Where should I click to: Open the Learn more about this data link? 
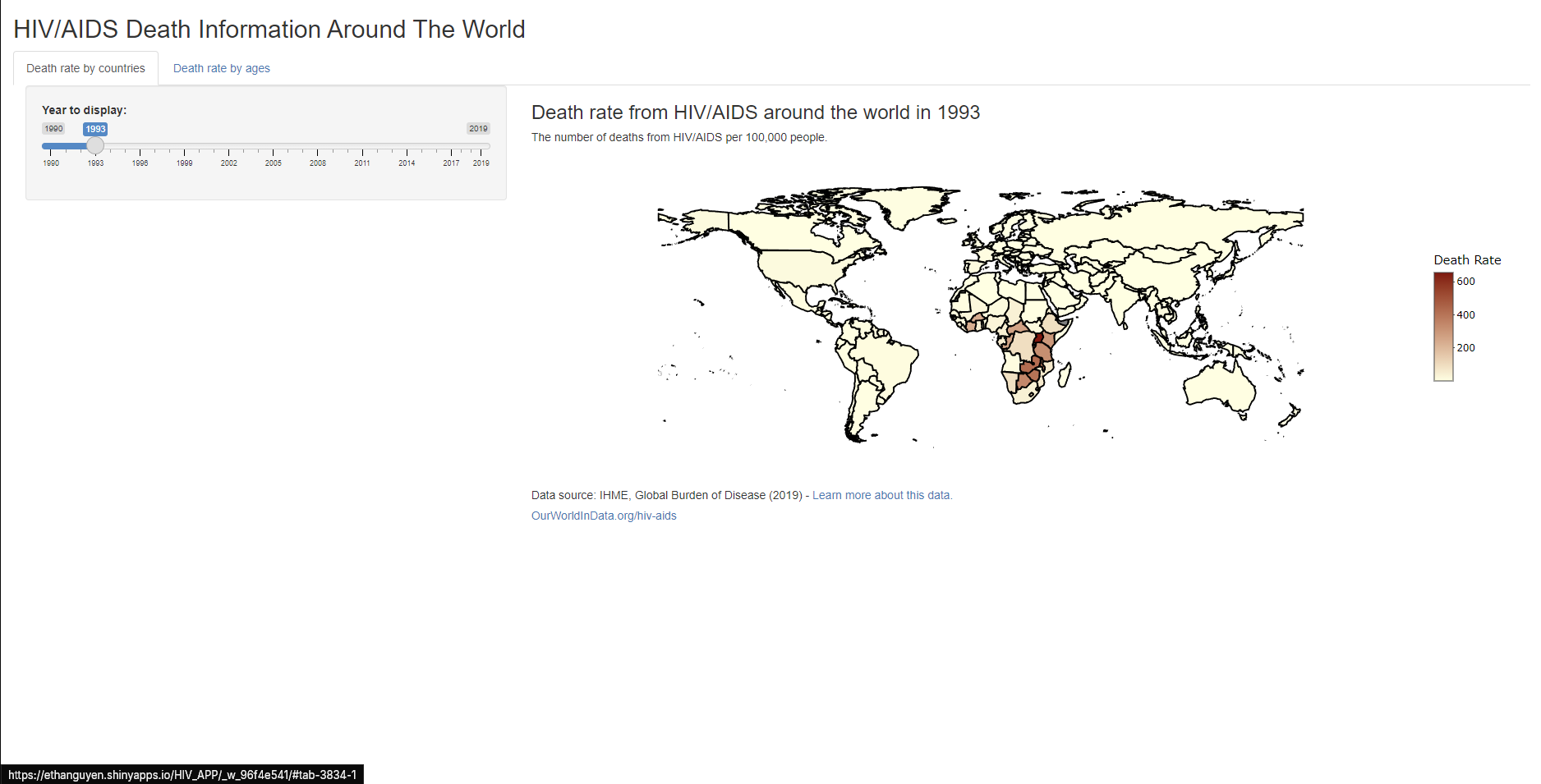pos(881,495)
